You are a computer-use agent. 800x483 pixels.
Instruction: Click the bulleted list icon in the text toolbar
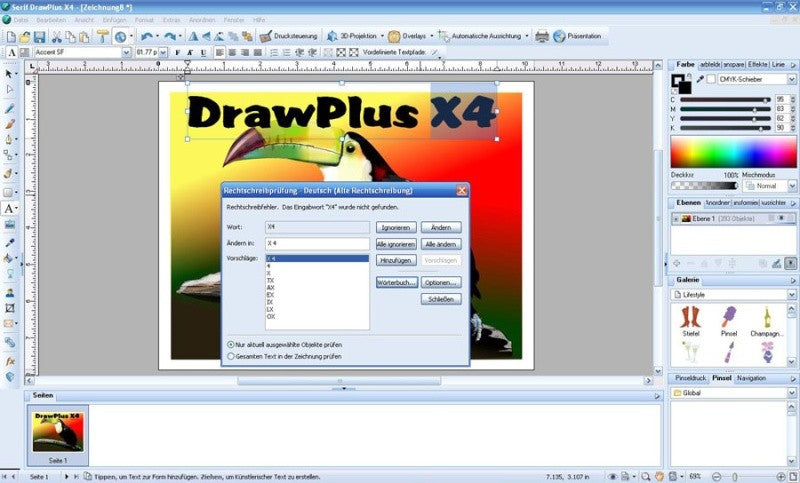(x=274, y=53)
